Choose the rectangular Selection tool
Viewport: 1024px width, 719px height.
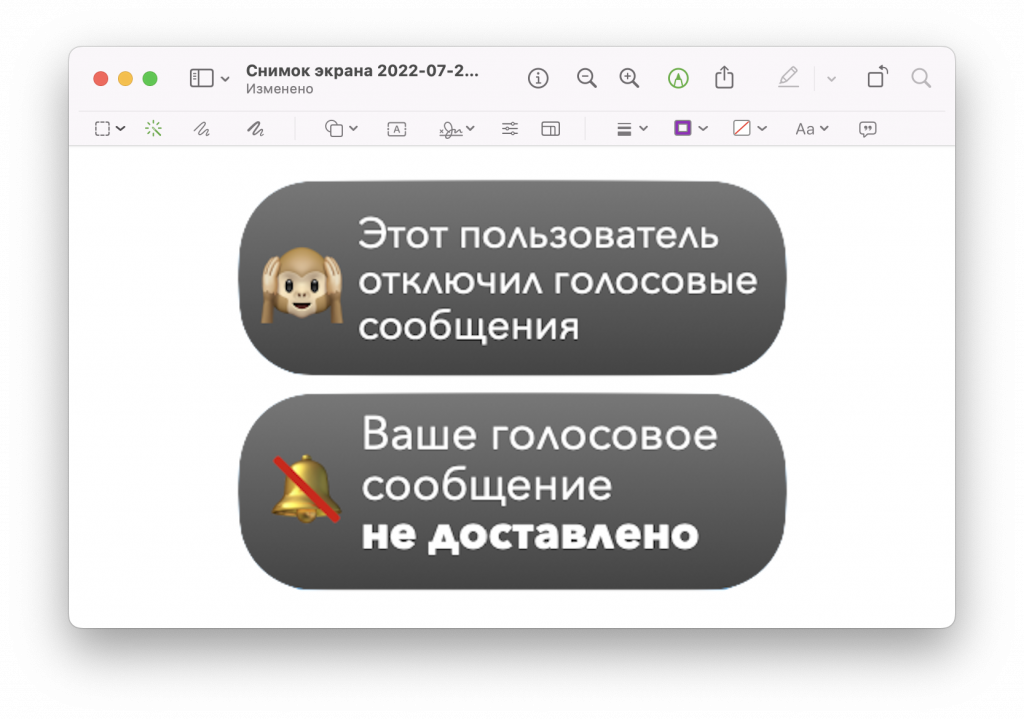[103, 129]
